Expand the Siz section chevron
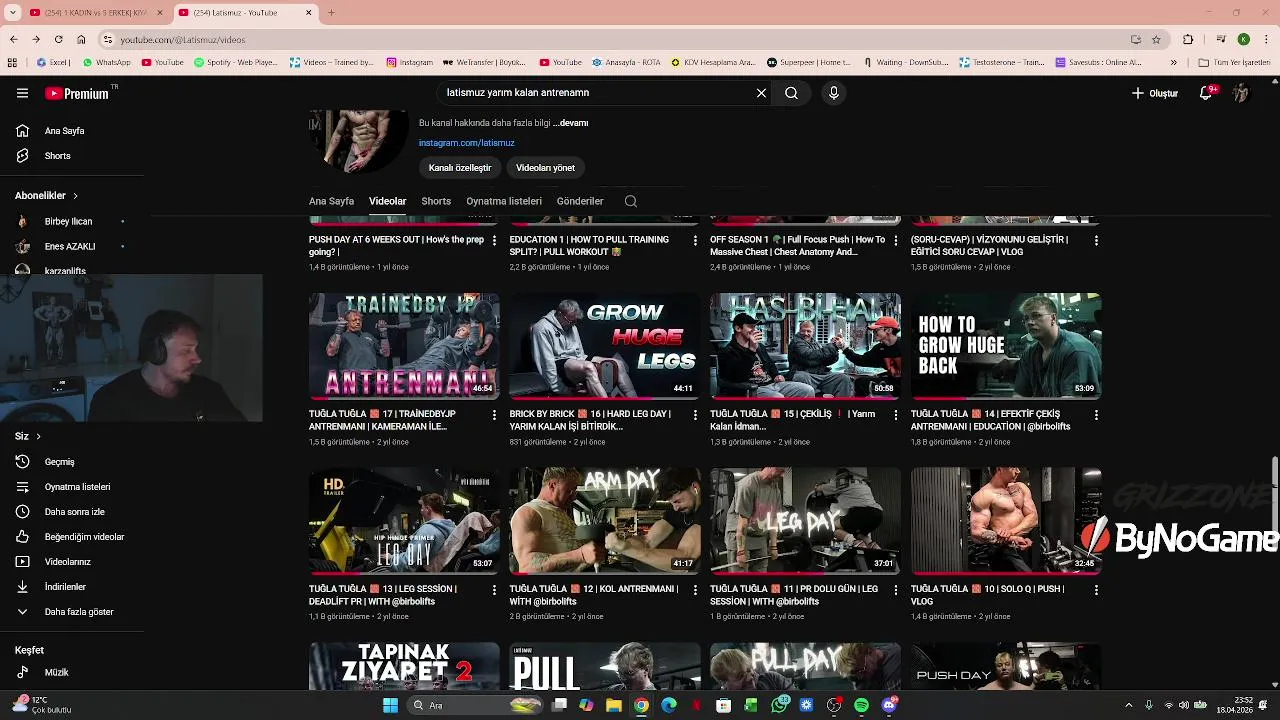 pyautogui.click(x=38, y=436)
